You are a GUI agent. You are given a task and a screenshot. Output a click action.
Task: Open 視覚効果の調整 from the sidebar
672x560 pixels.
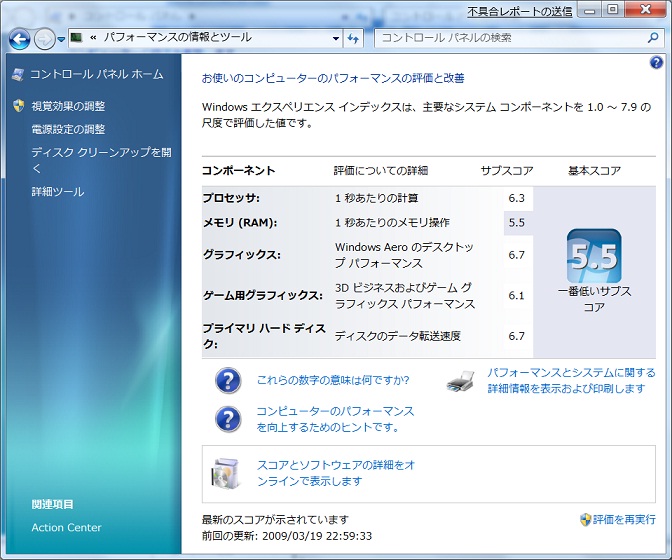click(68, 106)
